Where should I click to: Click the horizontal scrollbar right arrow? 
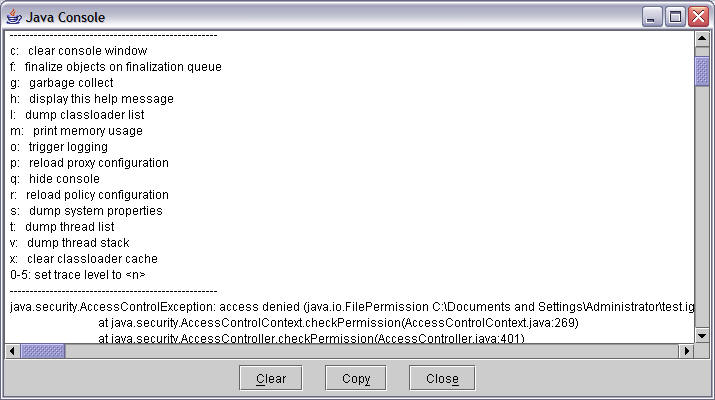[687, 351]
